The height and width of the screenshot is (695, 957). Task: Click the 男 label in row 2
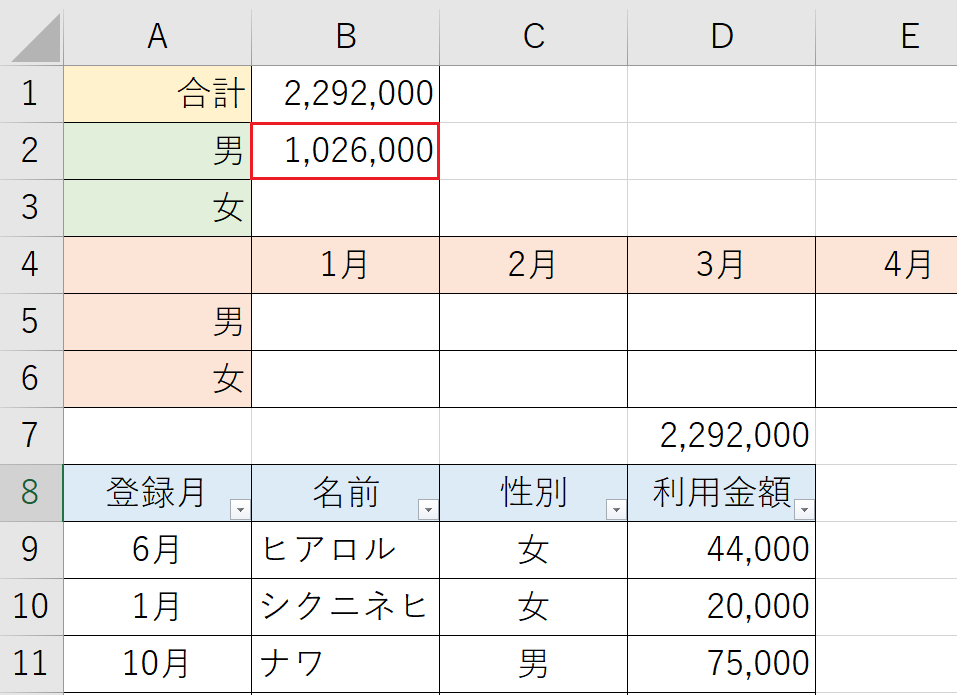(x=157, y=151)
